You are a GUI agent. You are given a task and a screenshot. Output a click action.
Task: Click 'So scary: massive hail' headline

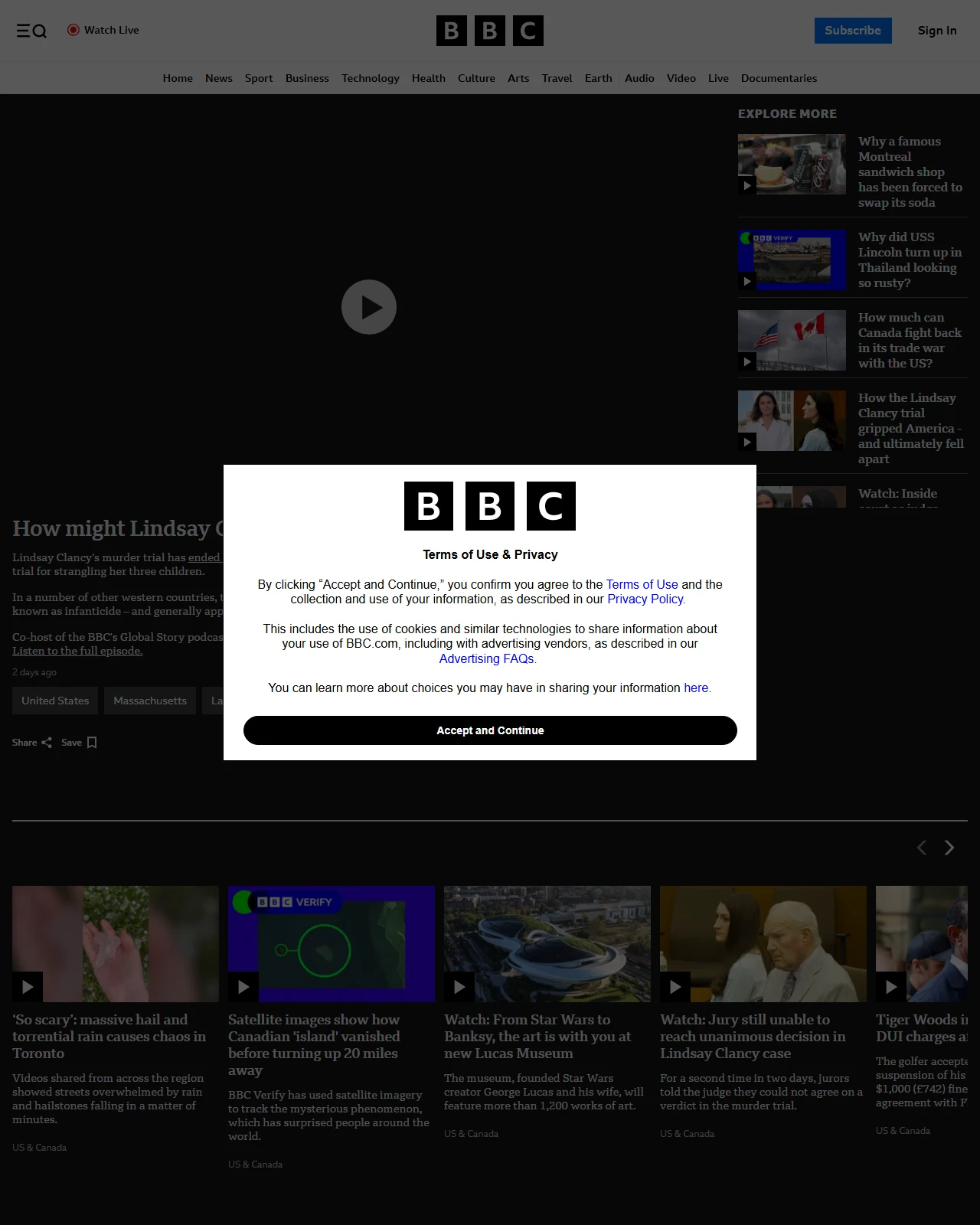(x=109, y=1036)
